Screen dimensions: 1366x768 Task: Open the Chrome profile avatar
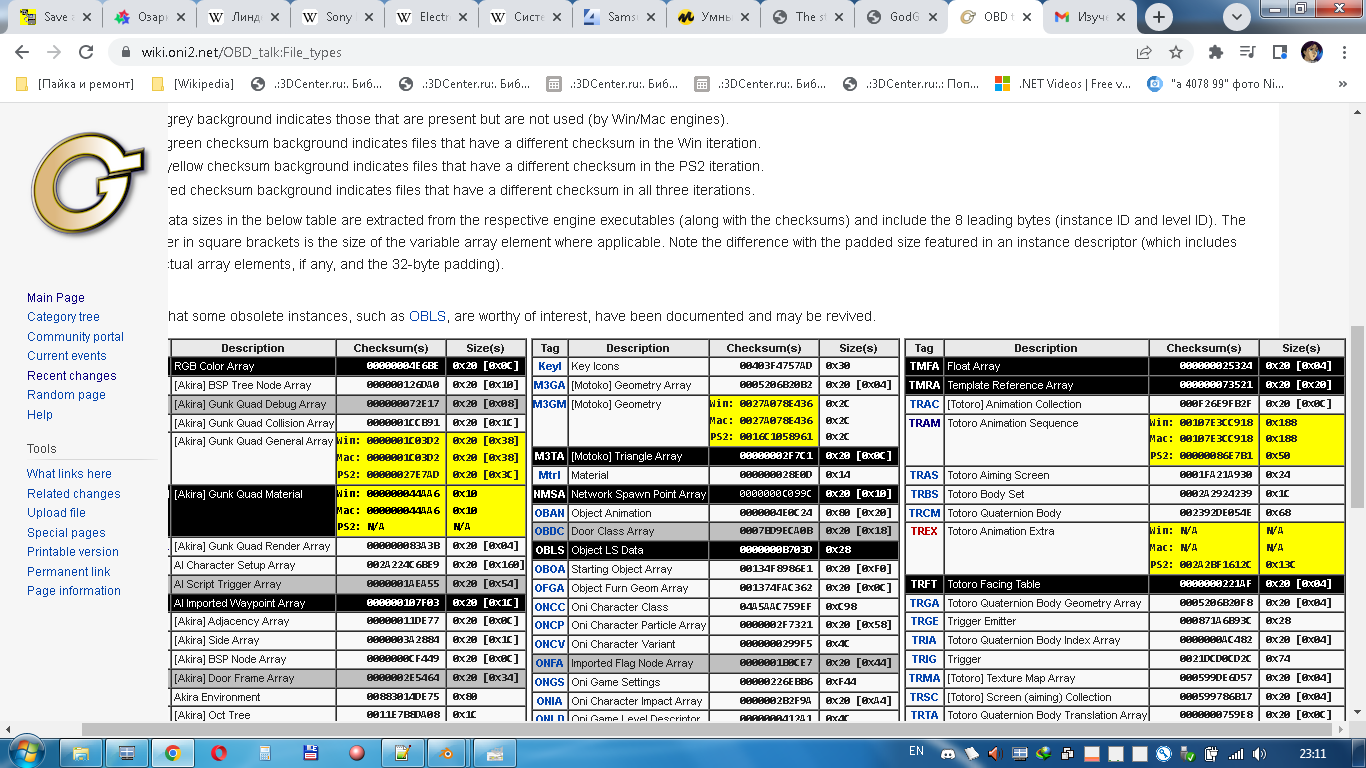[x=1311, y=52]
